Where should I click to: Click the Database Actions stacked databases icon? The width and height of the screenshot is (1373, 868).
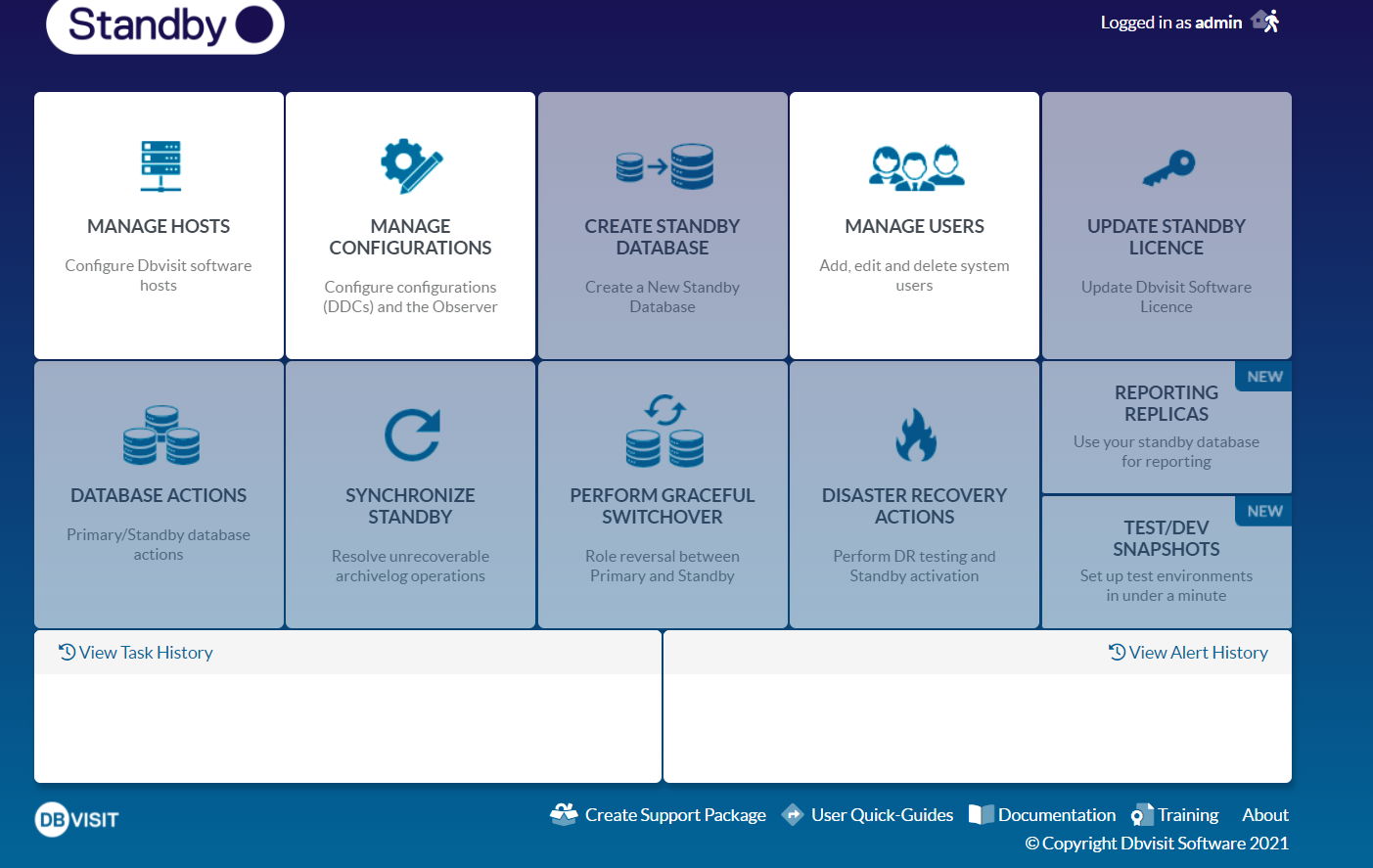click(160, 434)
